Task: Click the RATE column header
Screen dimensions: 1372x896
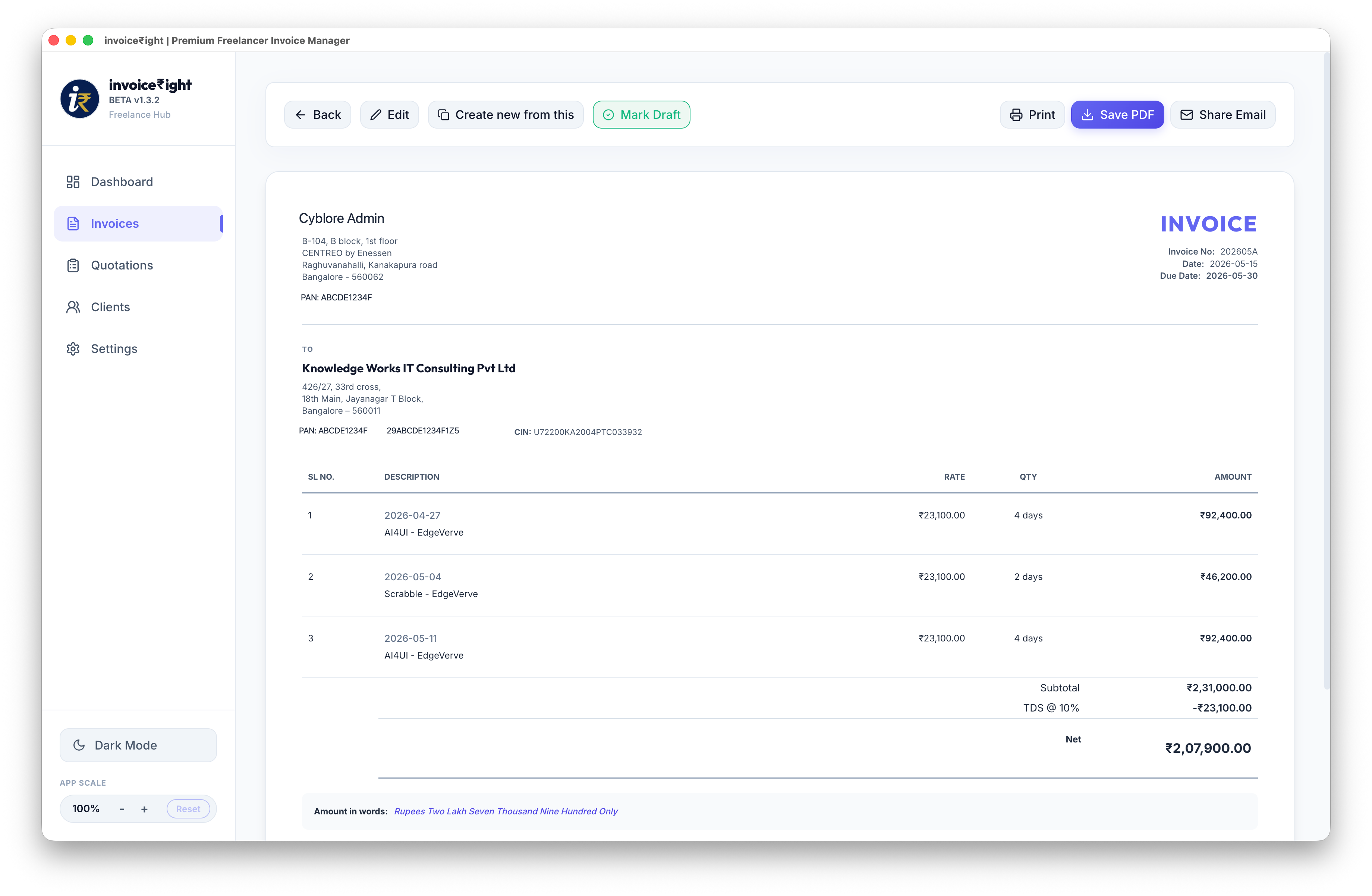Action: coord(954,477)
